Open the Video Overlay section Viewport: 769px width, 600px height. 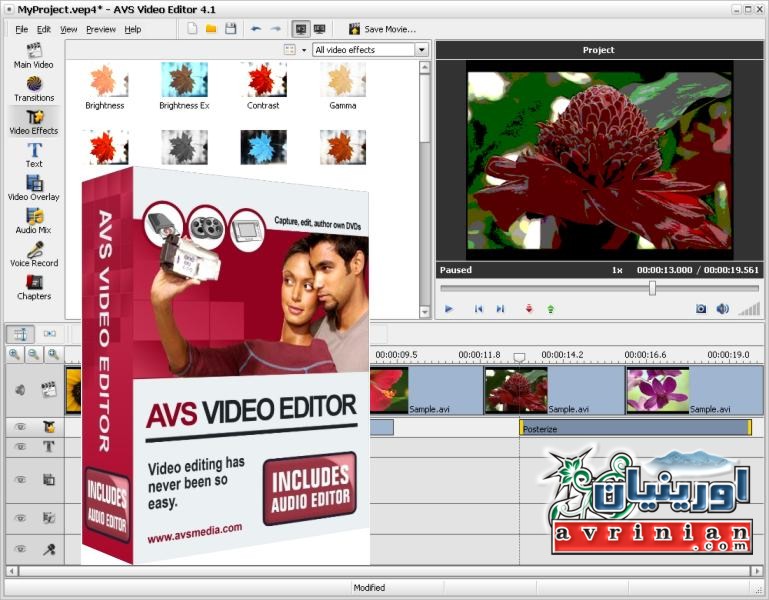tap(33, 188)
